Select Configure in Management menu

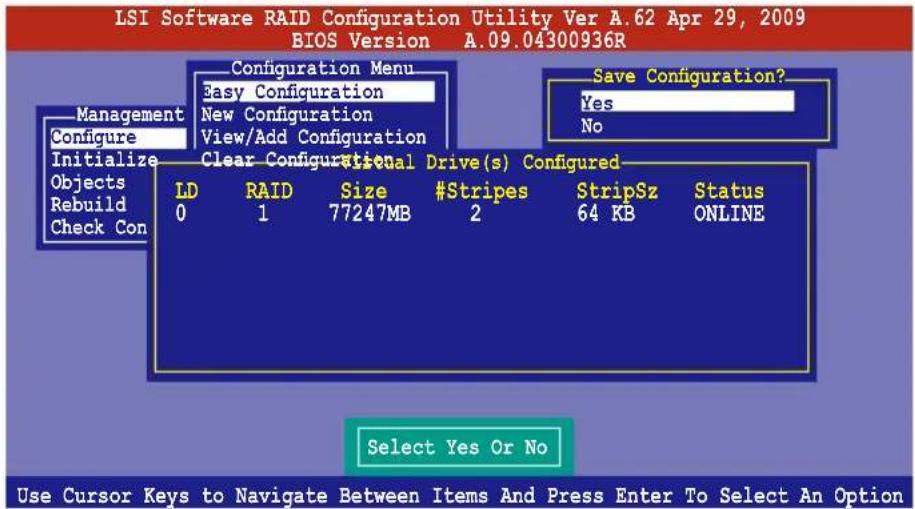118,138
